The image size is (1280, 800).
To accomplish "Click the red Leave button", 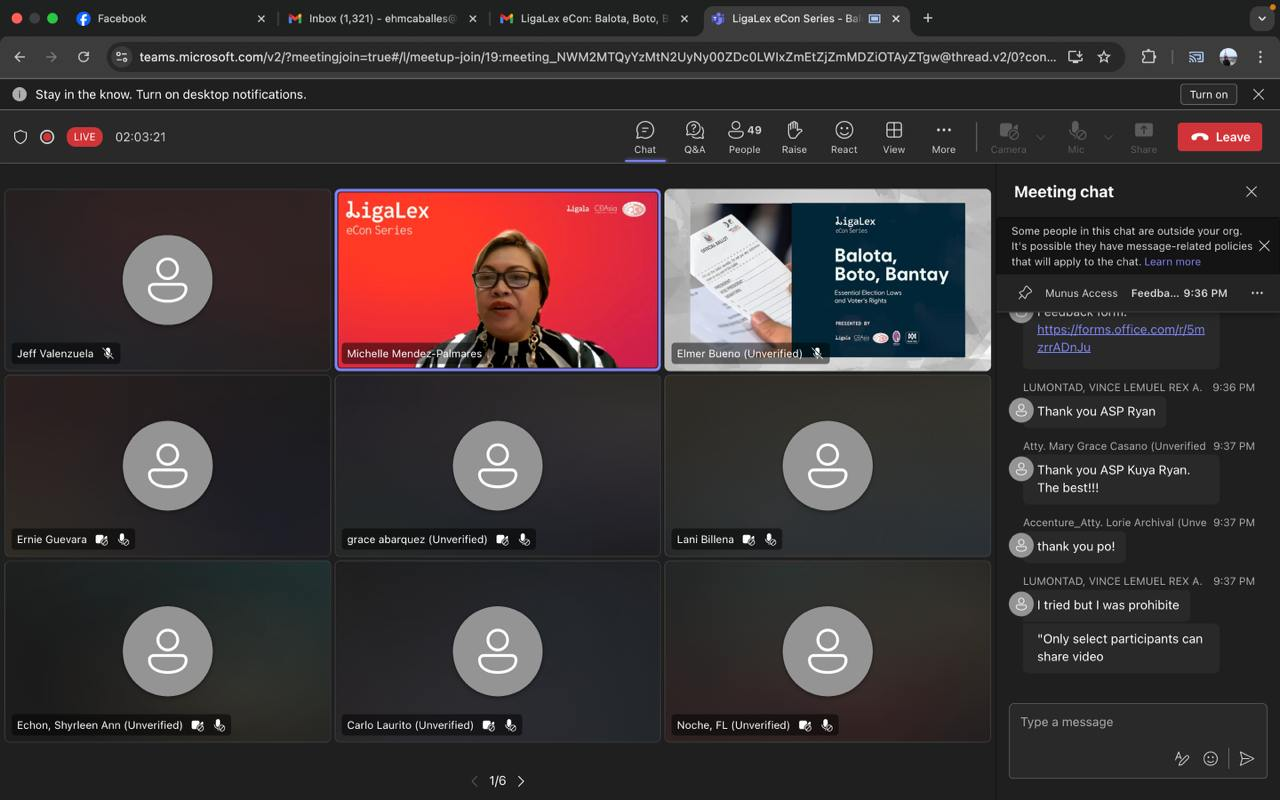I will (x=1219, y=137).
